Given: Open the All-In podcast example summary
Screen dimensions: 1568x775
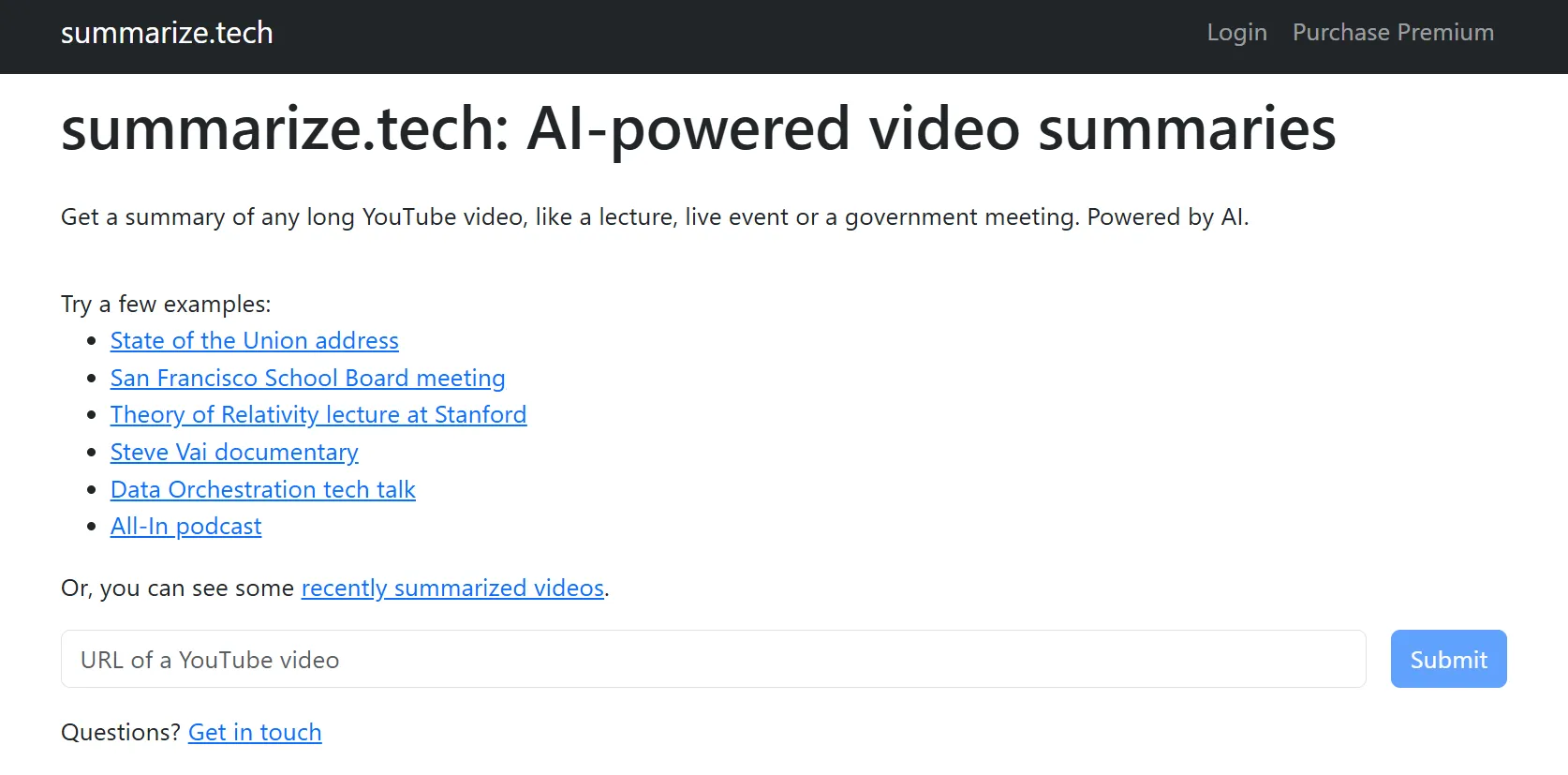Looking at the screenshot, I should [185, 526].
